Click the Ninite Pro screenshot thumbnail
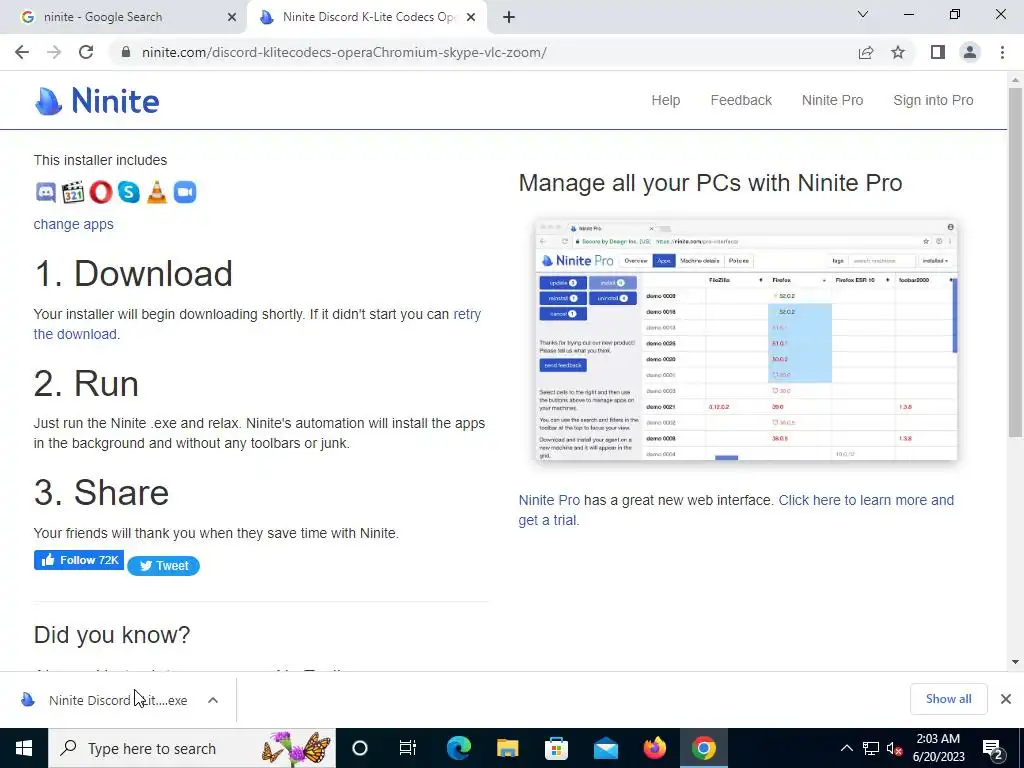The width and height of the screenshot is (1024, 768). tap(746, 340)
